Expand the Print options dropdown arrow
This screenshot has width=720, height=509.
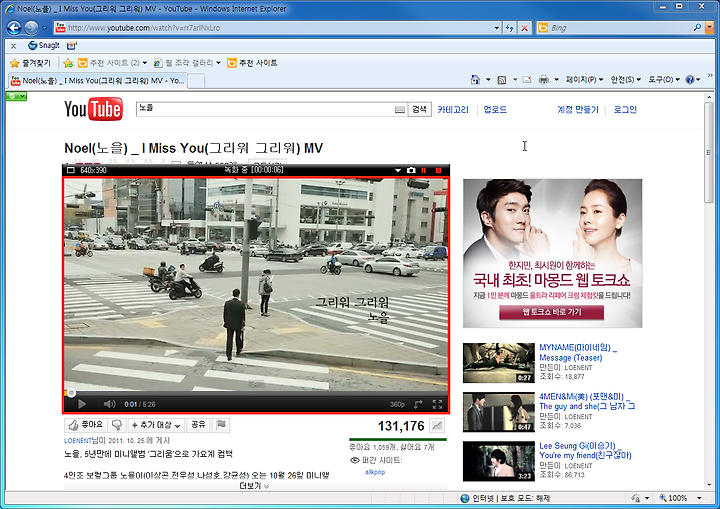557,80
